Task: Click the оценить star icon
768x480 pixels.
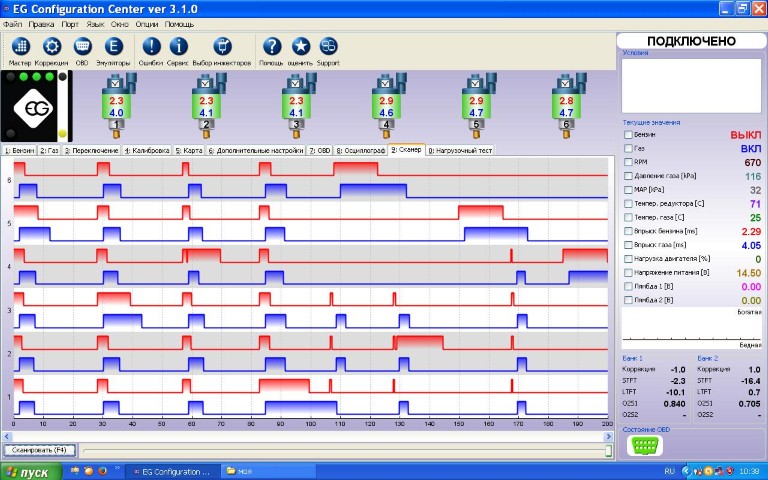Action: coord(300,46)
